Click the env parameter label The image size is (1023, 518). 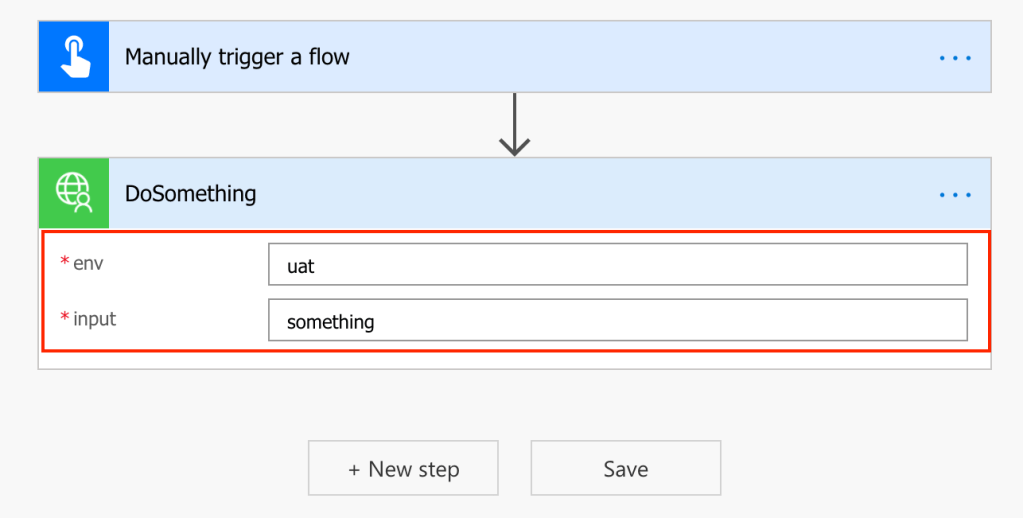click(88, 264)
